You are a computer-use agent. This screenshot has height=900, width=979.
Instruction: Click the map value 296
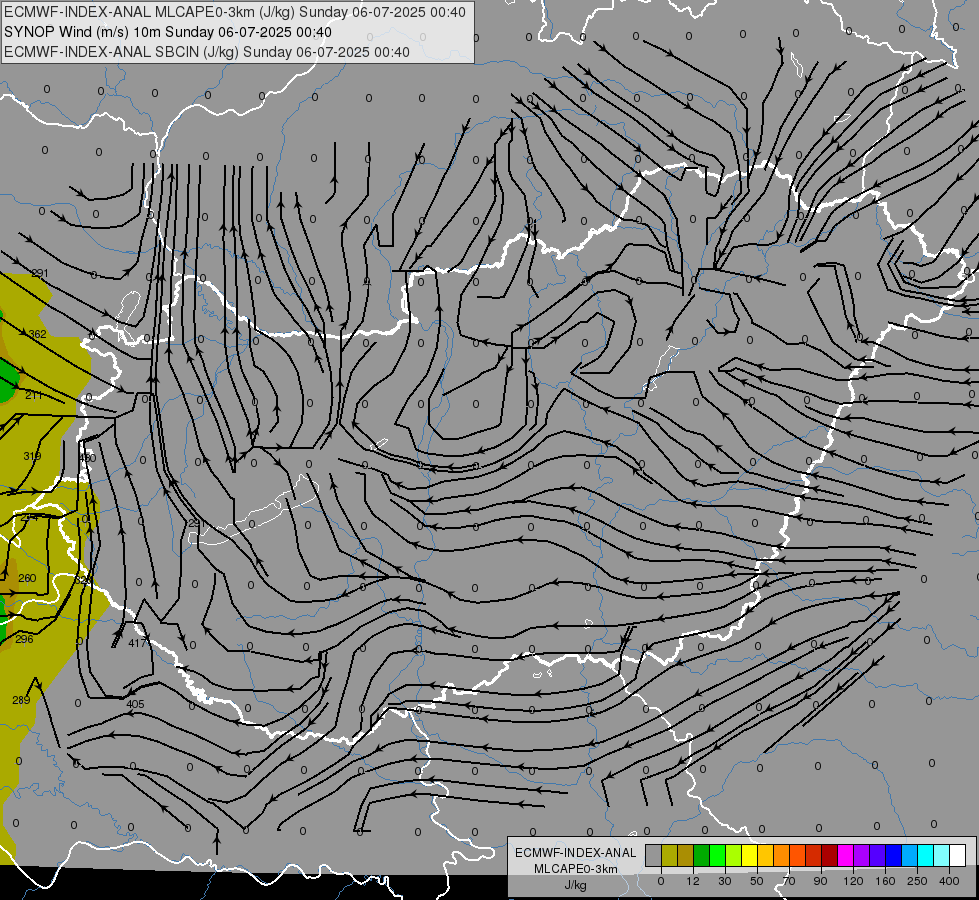pyautogui.click(x=24, y=639)
